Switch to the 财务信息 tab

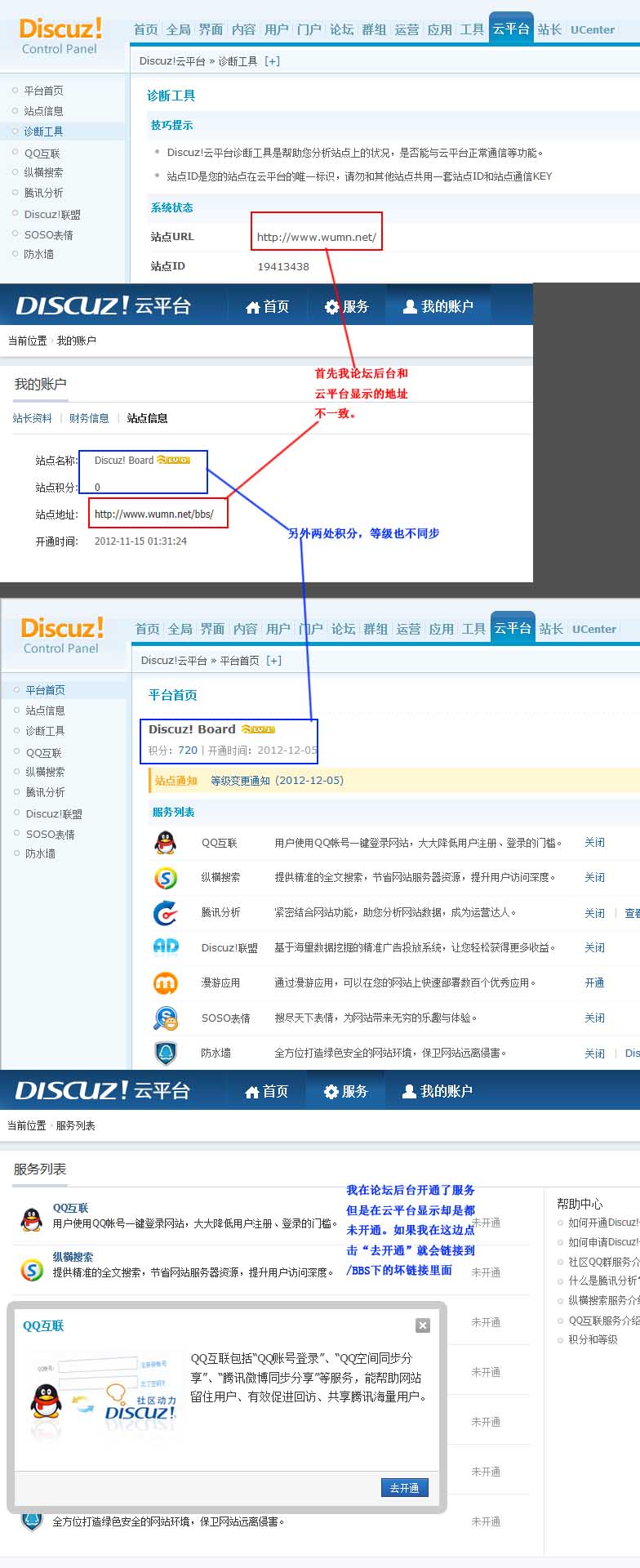(x=89, y=418)
